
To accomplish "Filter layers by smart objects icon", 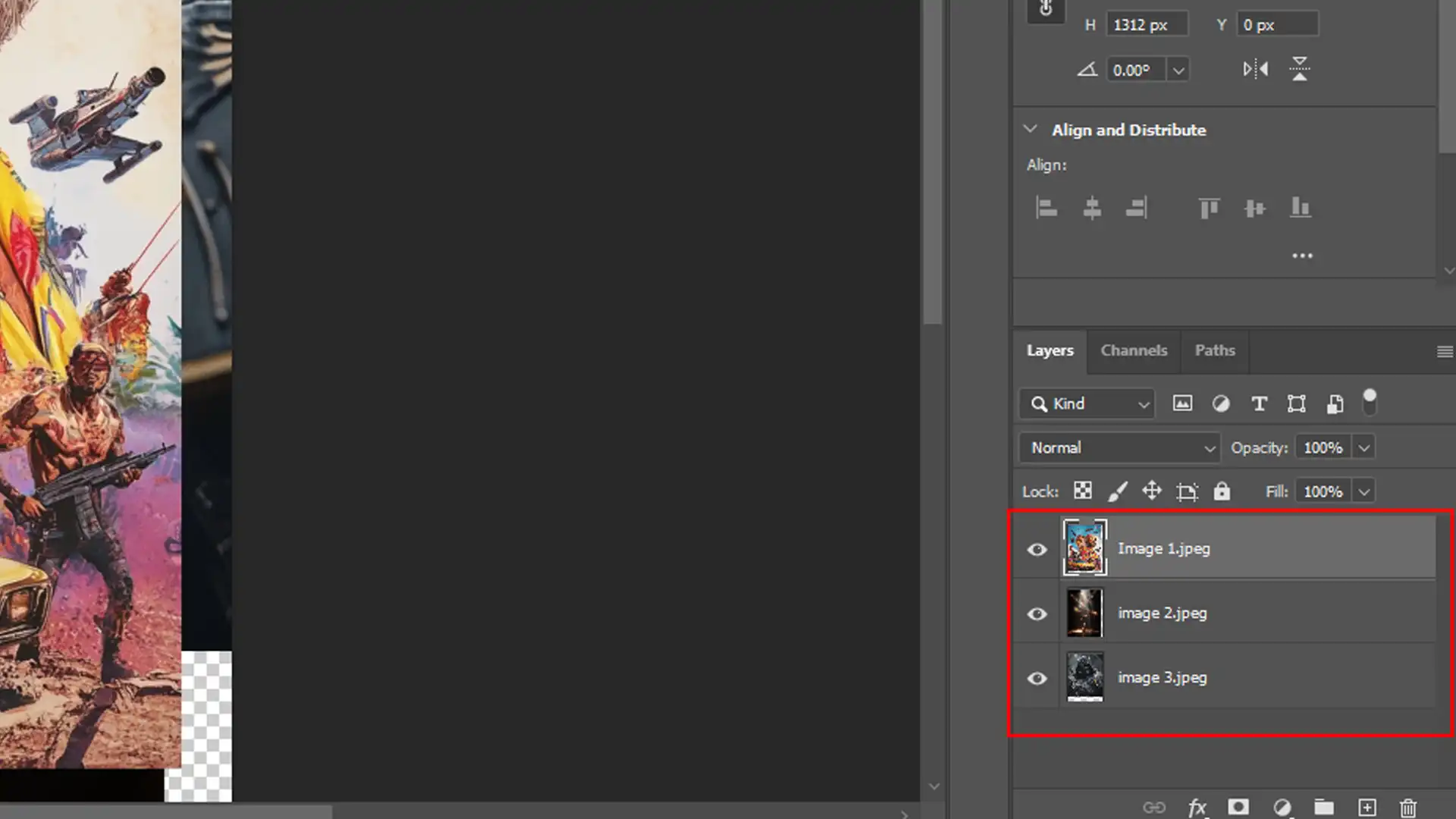I will [1335, 404].
